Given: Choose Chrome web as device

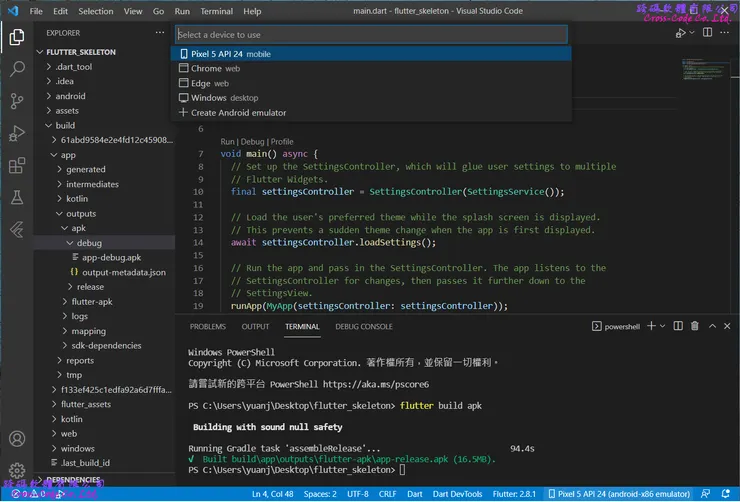Looking at the screenshot, I should [x=210, y=69].
